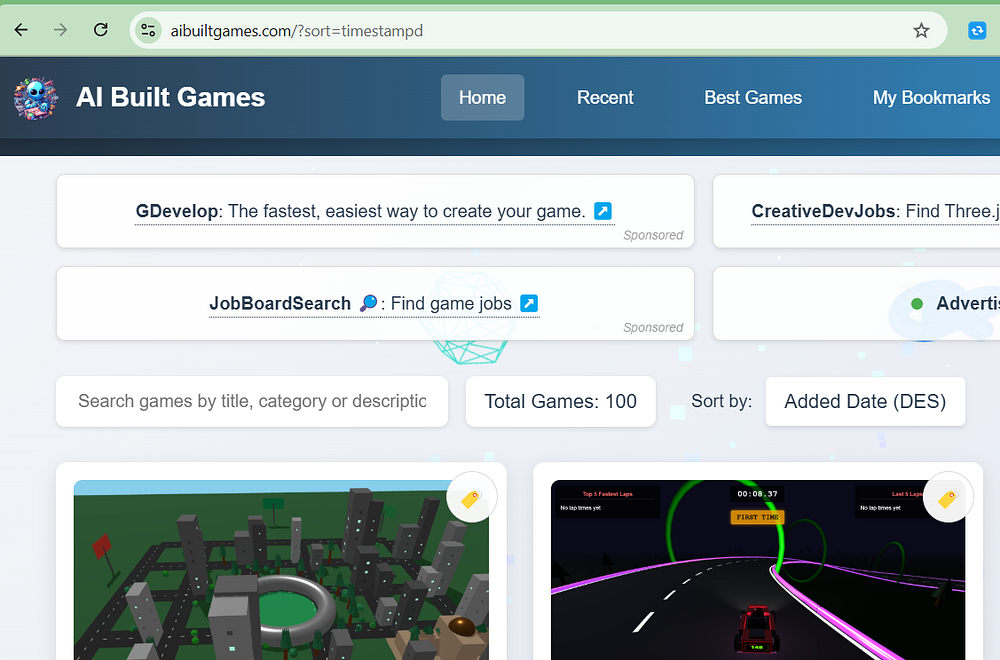
Task: Open the Recent nav tab
Action: coord(605,98)
